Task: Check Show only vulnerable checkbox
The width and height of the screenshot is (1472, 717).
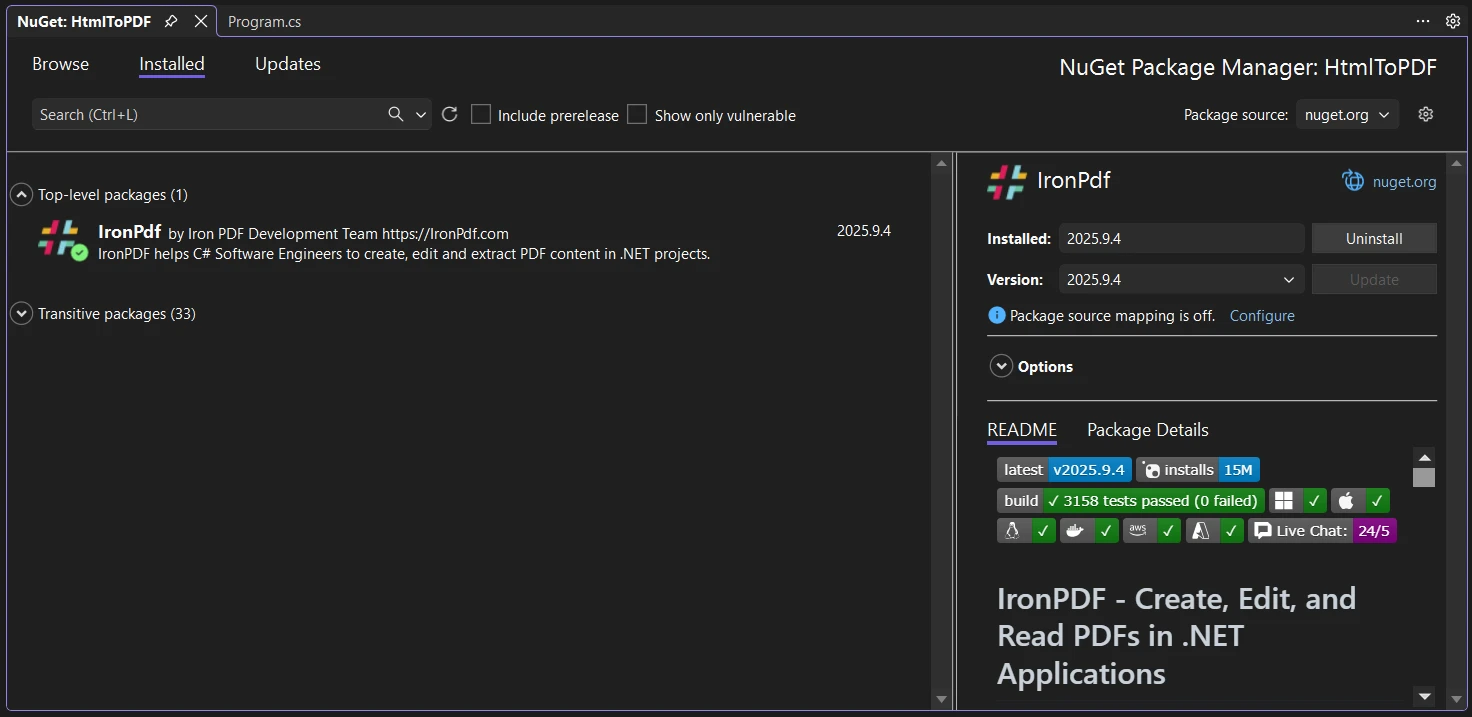Action: click(x=637, y=115)
